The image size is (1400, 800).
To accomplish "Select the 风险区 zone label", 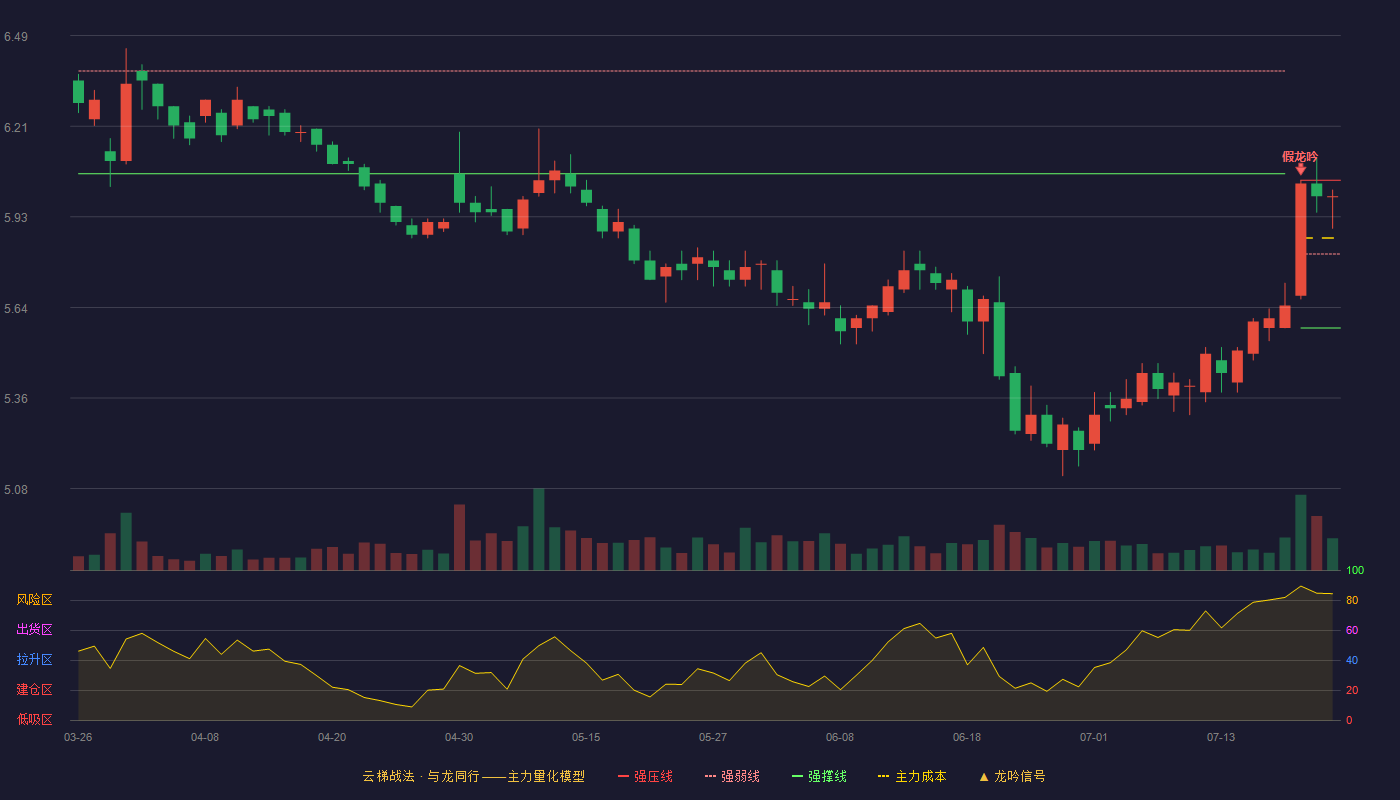I will point(34,600).
